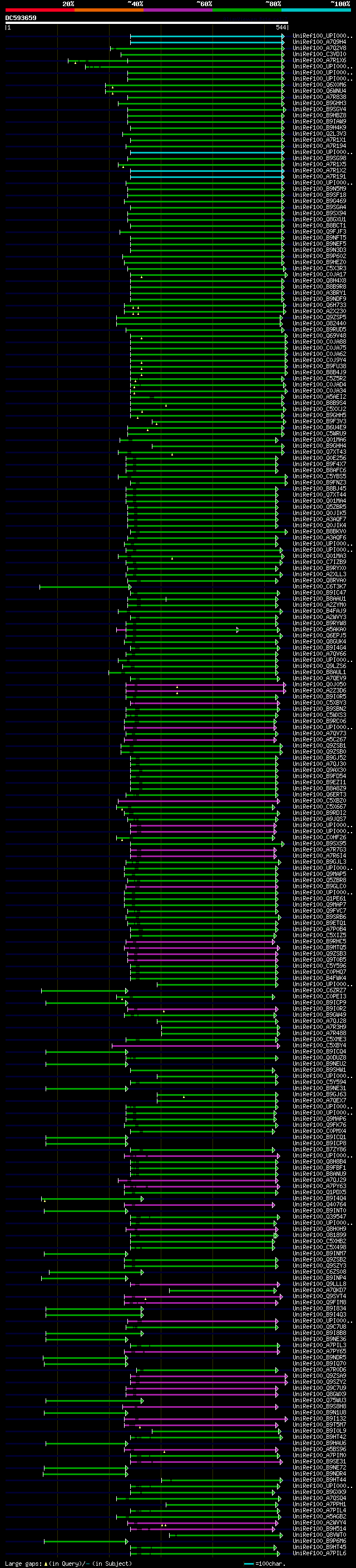Viewport: 356px width, 1568px height.
Task: Open hit UniRef100_Q8H8B4
Action: (319, 1162)
